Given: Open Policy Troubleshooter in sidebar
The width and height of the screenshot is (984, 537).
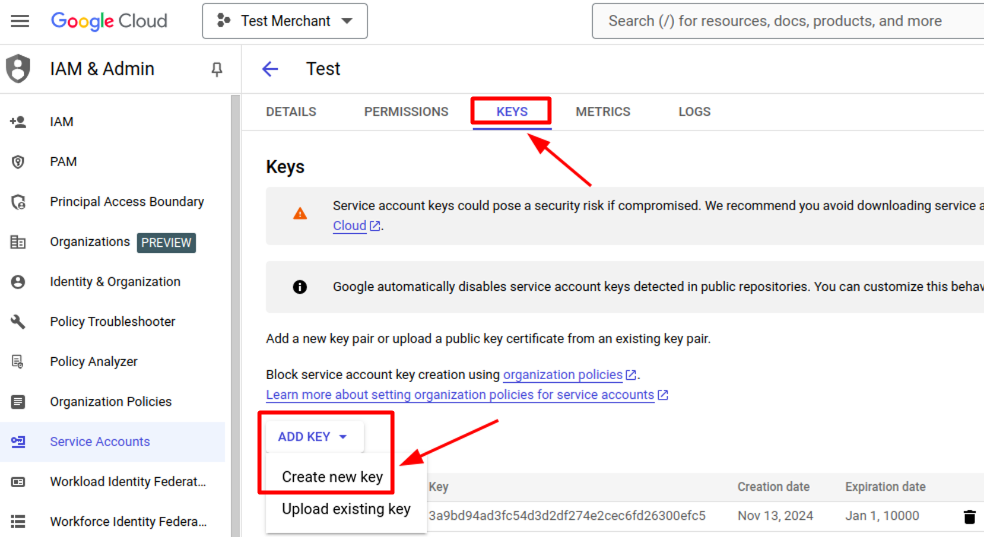Looking at the screenshot, I should [x=112, y=322].
